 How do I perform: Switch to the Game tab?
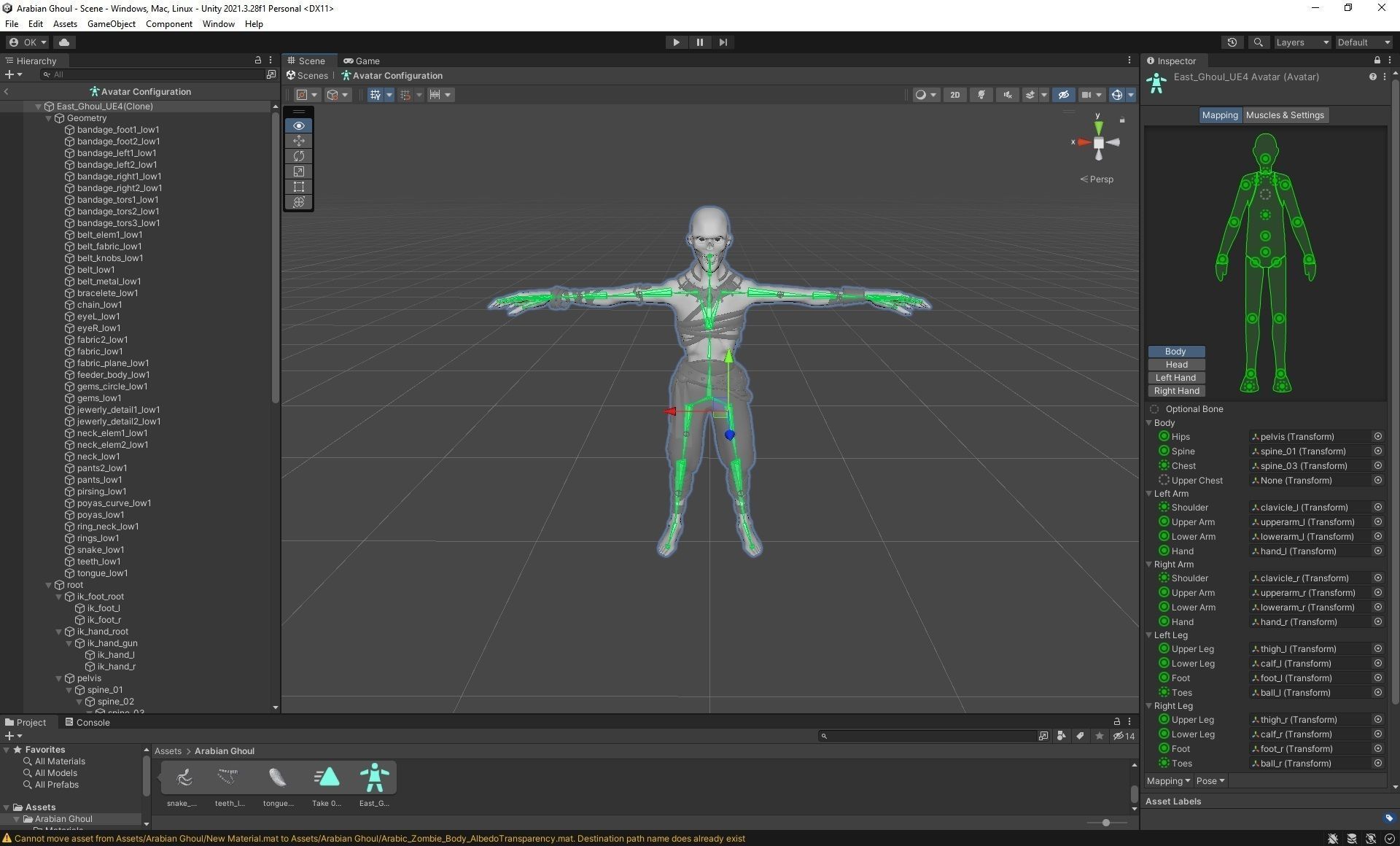coord(362,61)
